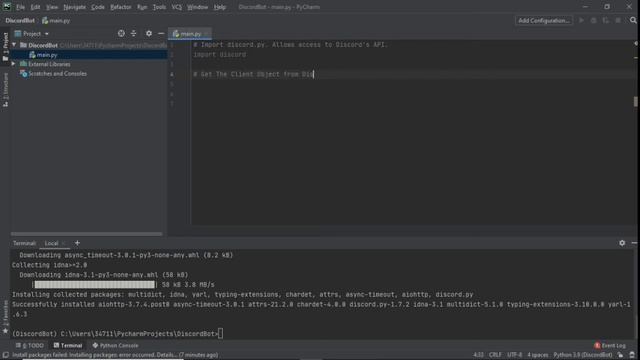
Task: Open the Event Log
Action: [610, 346]
